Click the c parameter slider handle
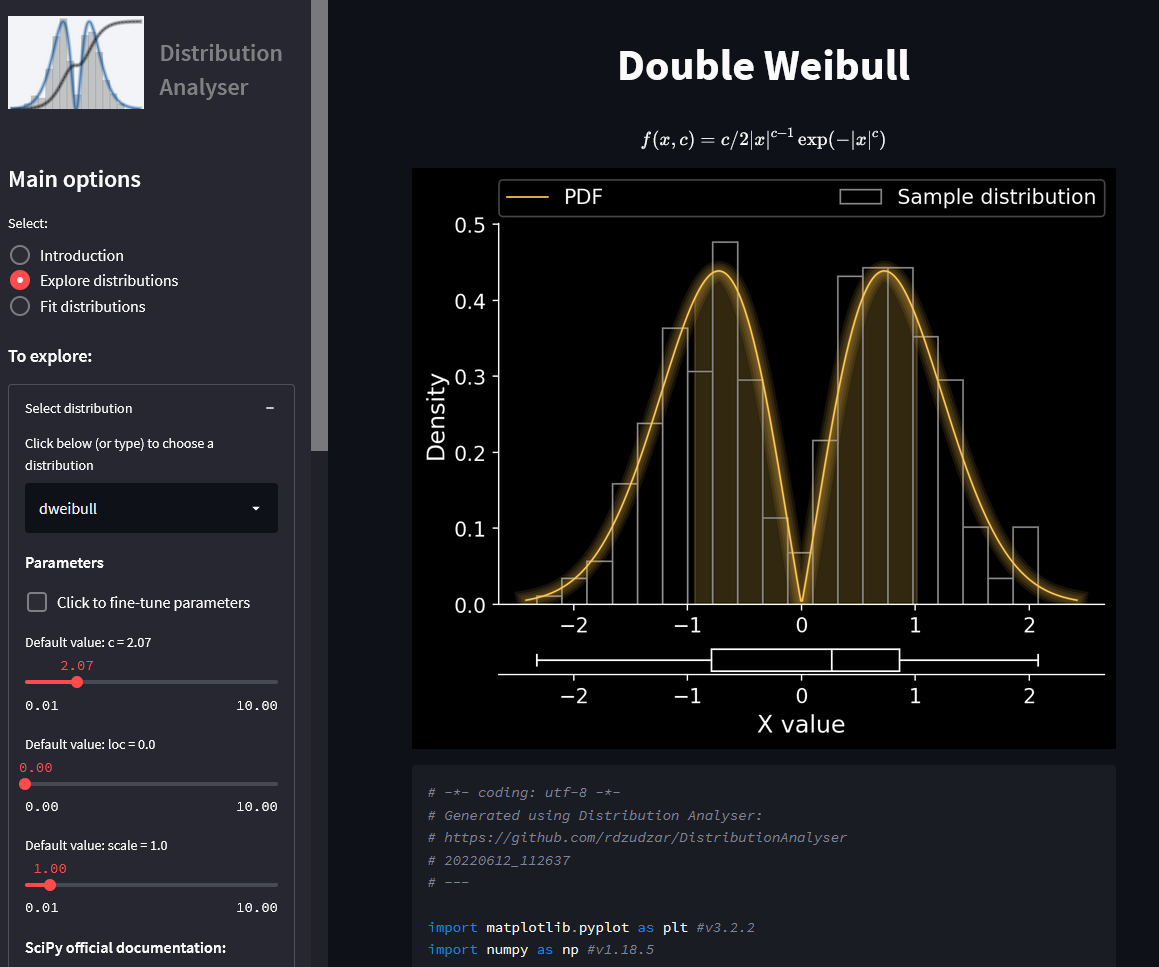The height and width of the screenshot is (967, 1159). tap(77, 682)
